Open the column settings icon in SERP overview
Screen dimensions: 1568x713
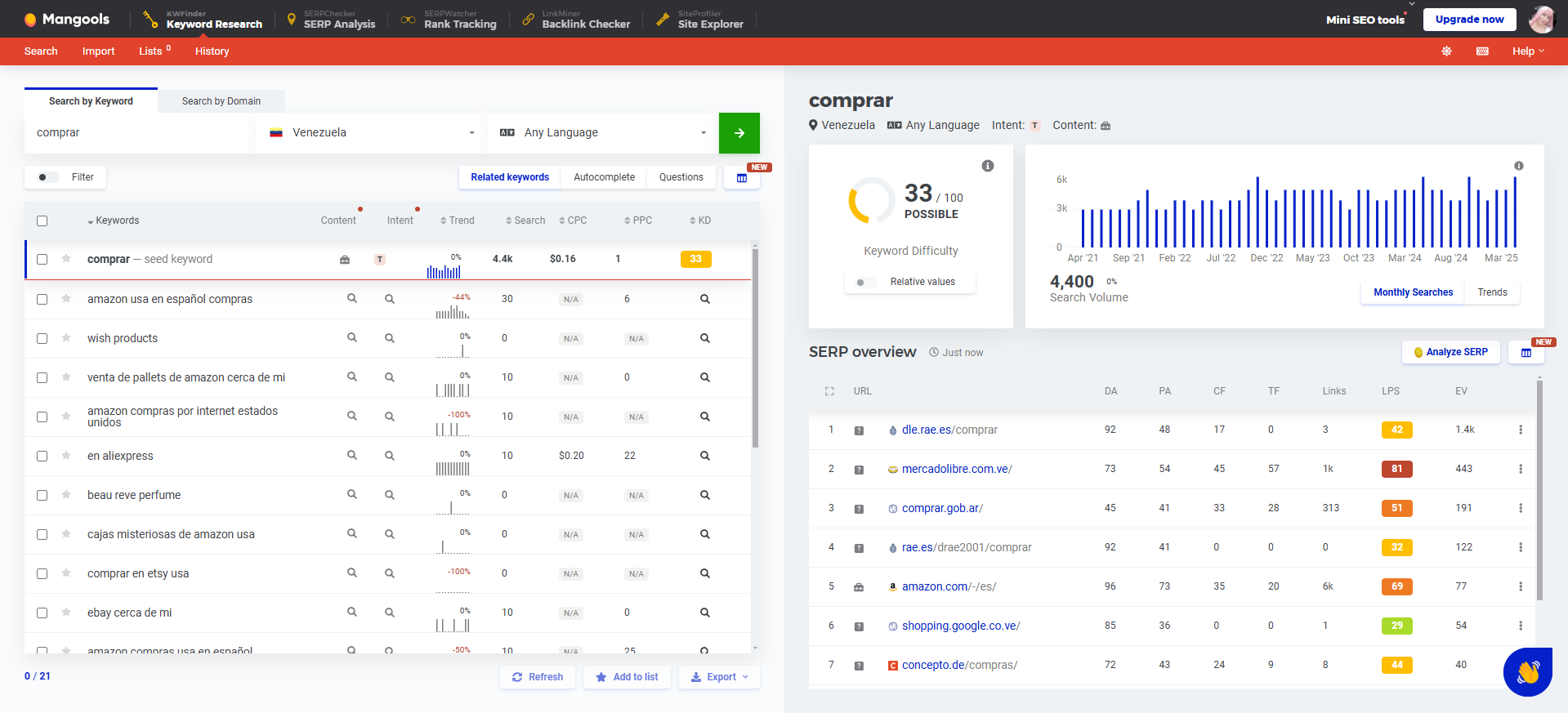[x=1526, y=353]
